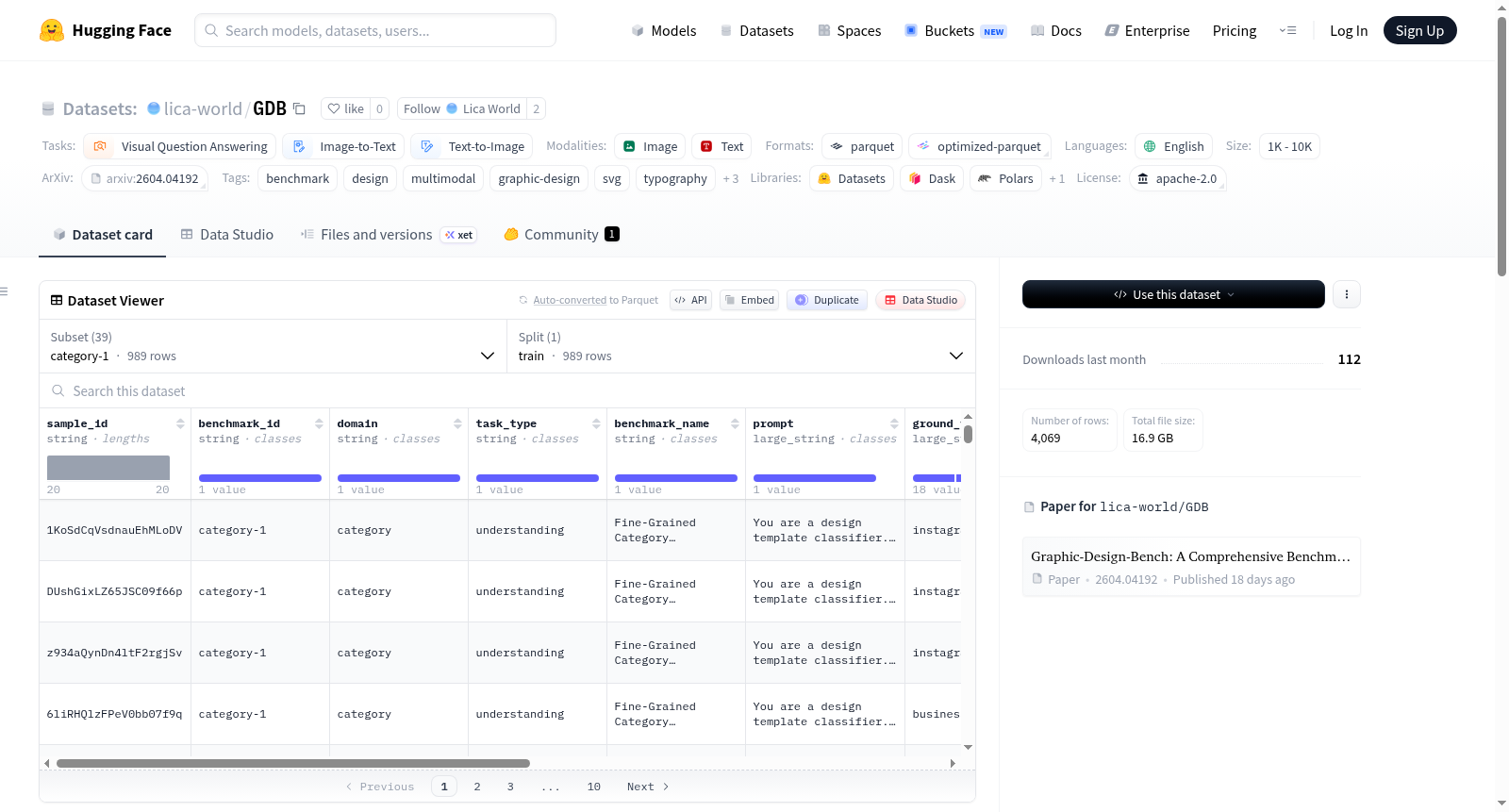Click the API button
The height and width of the screenshot is (812, 1509).
coord(690,300)
